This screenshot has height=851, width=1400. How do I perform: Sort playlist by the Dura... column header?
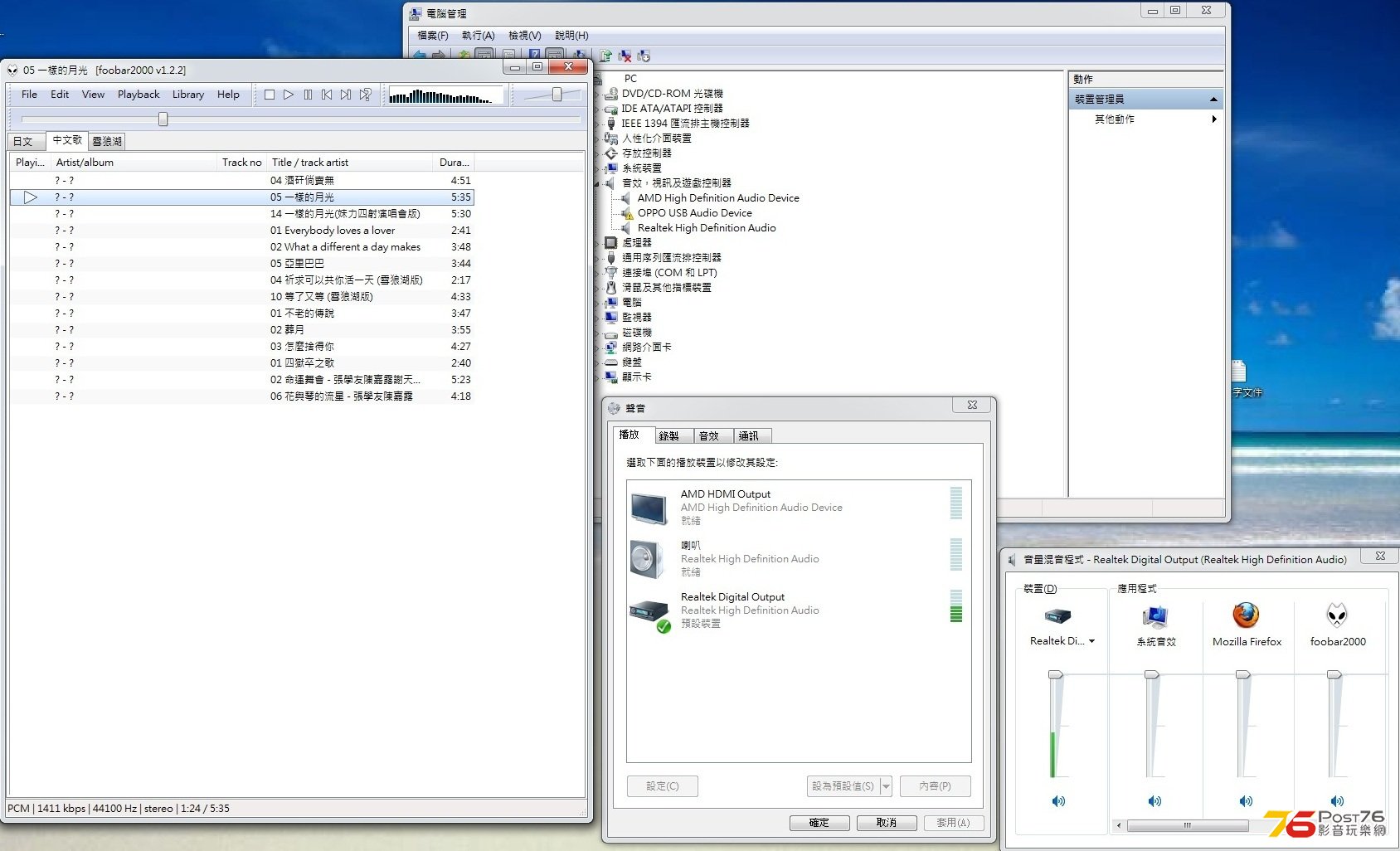454,163
